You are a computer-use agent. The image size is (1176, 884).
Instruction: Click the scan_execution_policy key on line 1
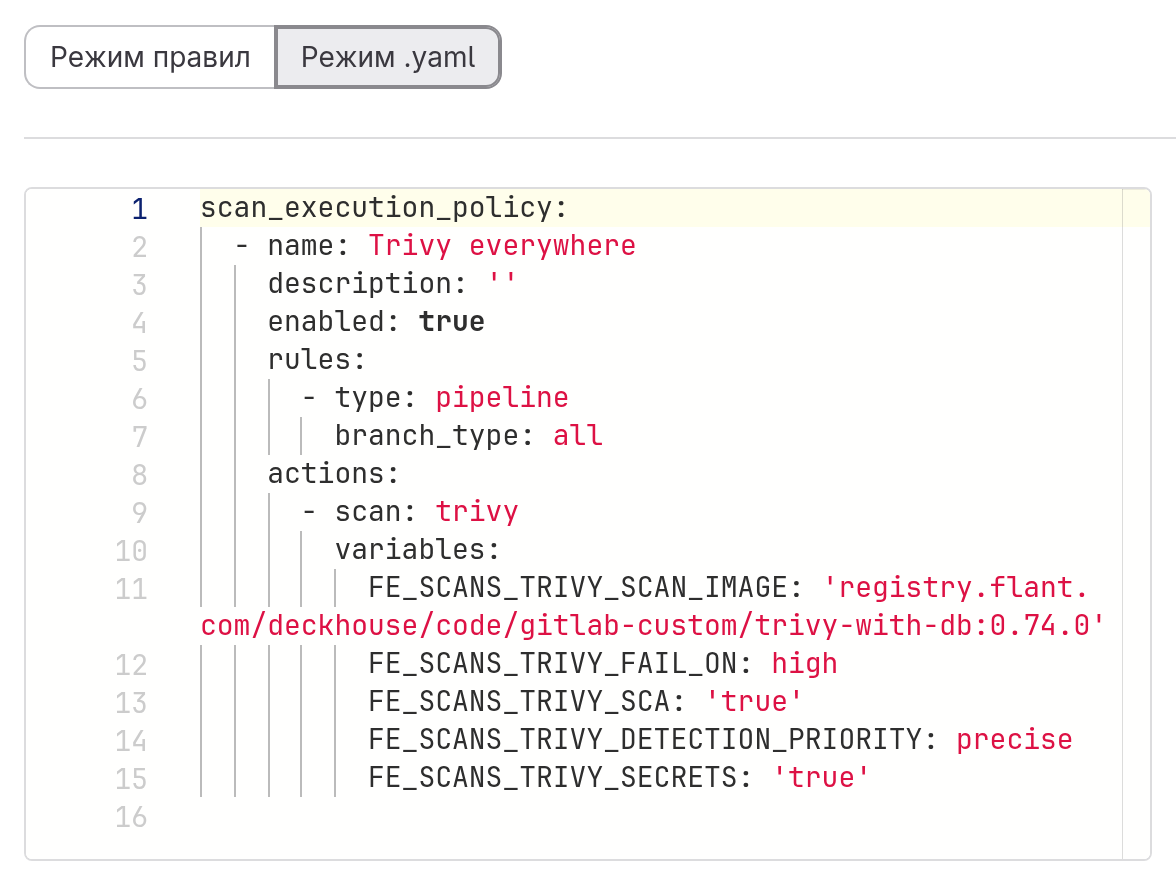(376, 208)
